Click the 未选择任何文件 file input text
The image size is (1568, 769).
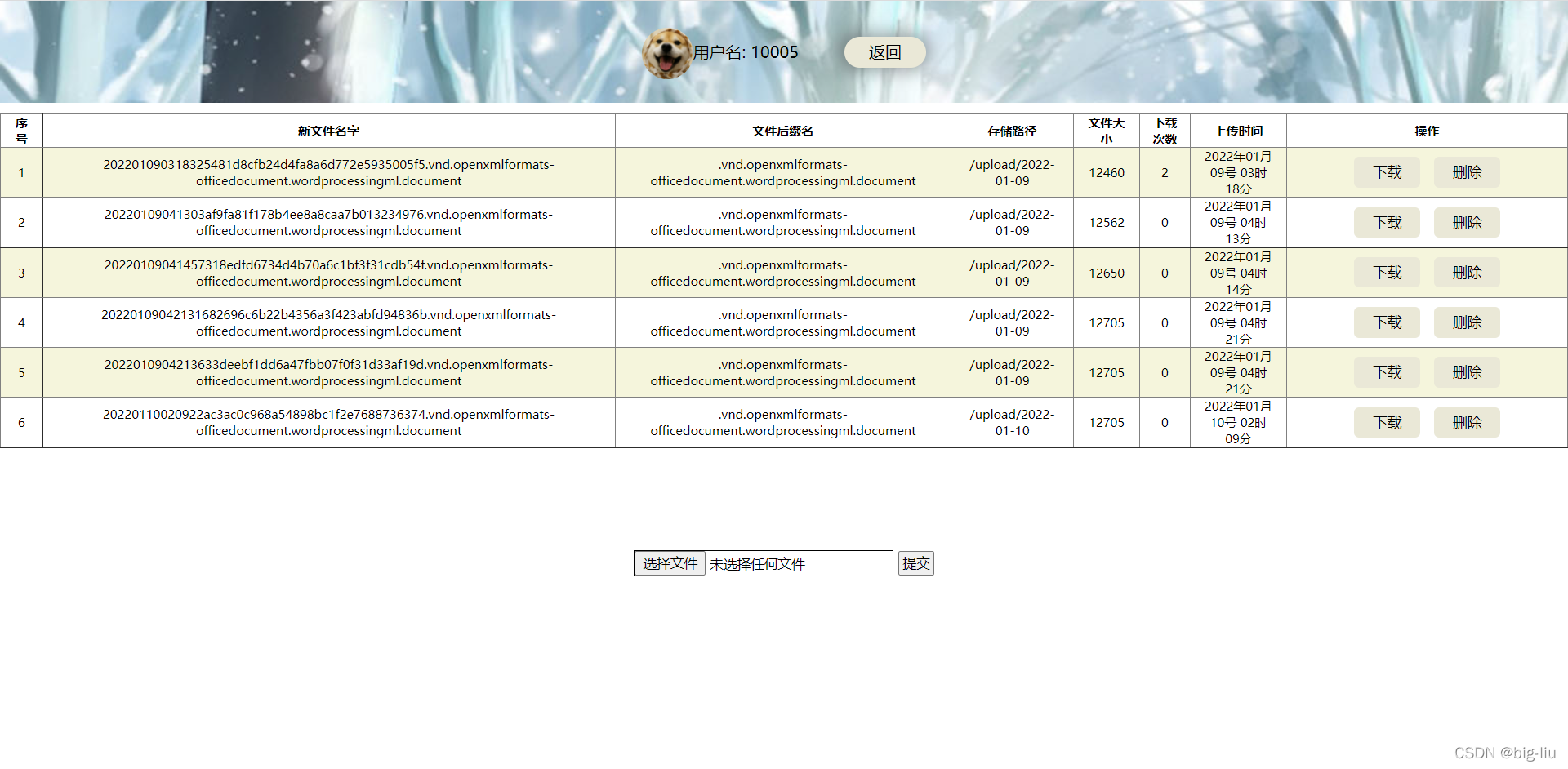tap(757, 564)
